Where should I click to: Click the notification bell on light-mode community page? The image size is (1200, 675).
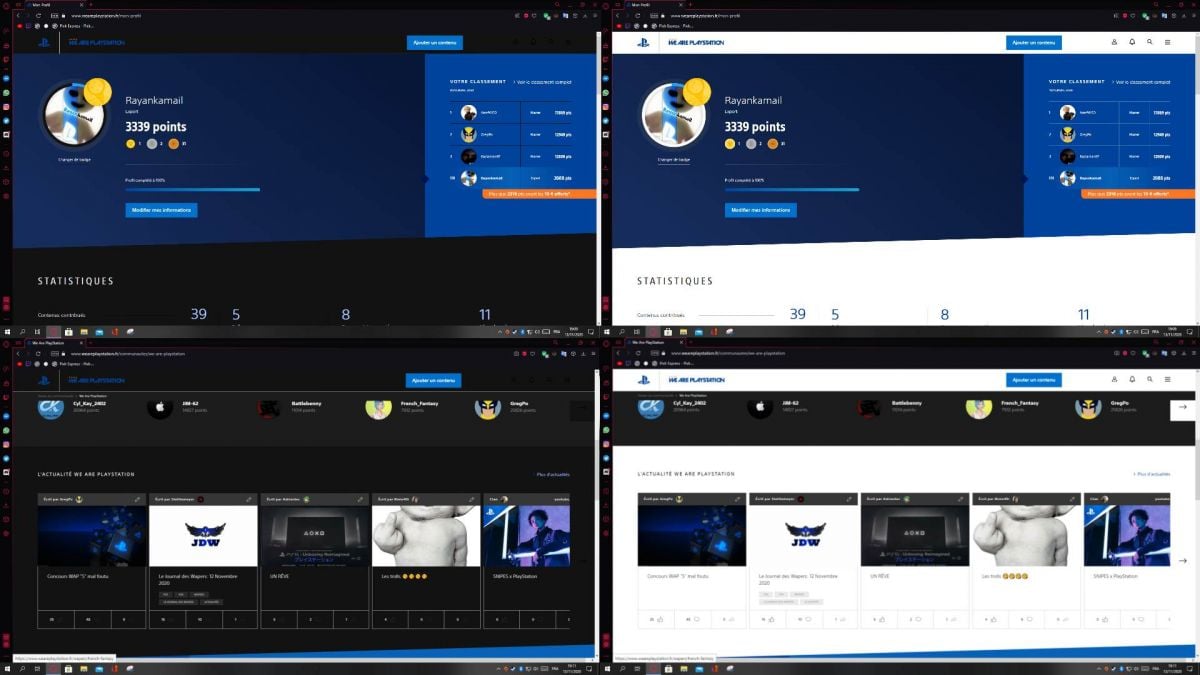click(x=1132, y=380)
